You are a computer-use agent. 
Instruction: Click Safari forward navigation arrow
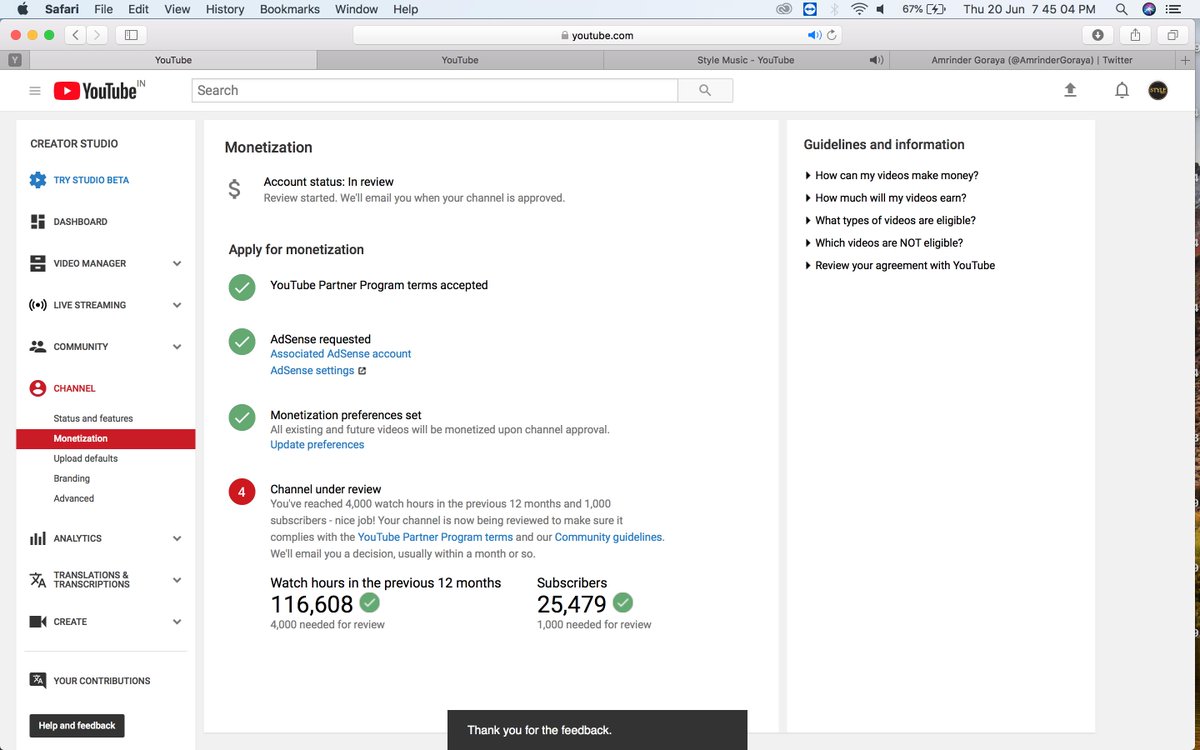[x=98, y=35]
